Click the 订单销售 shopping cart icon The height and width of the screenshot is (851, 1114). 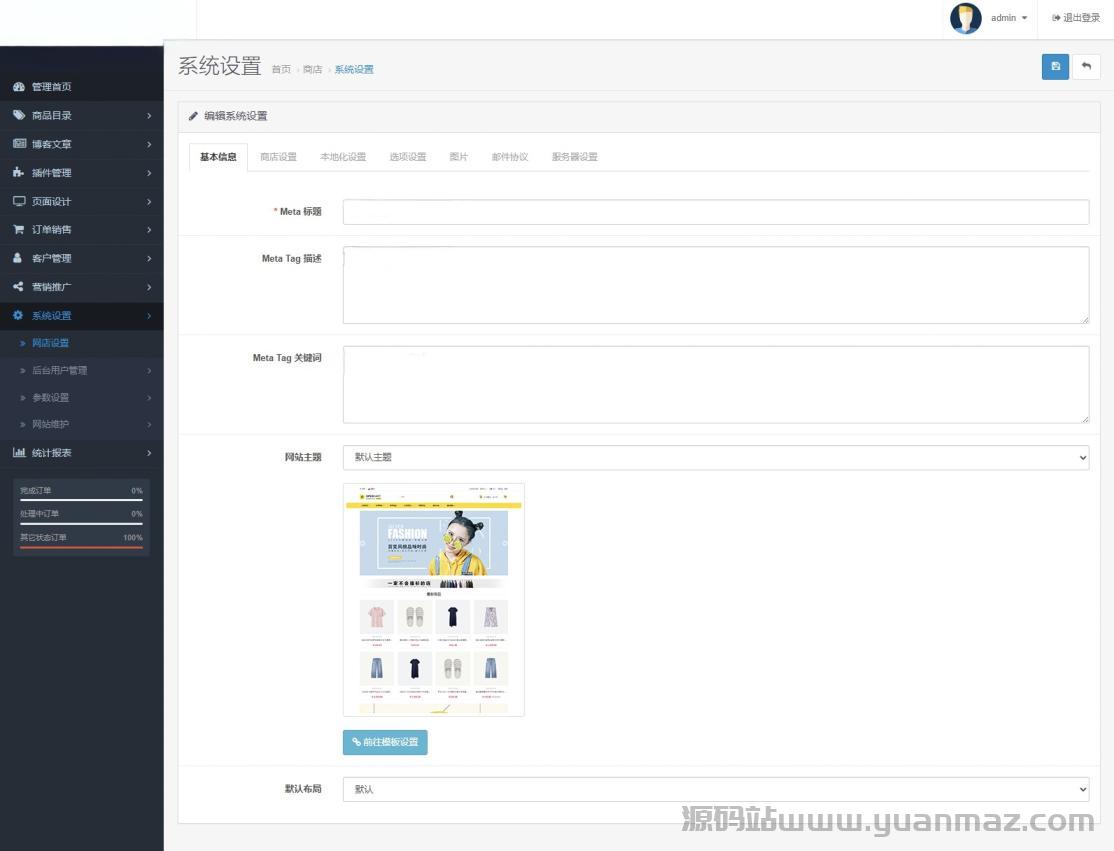tap(19, 229)
